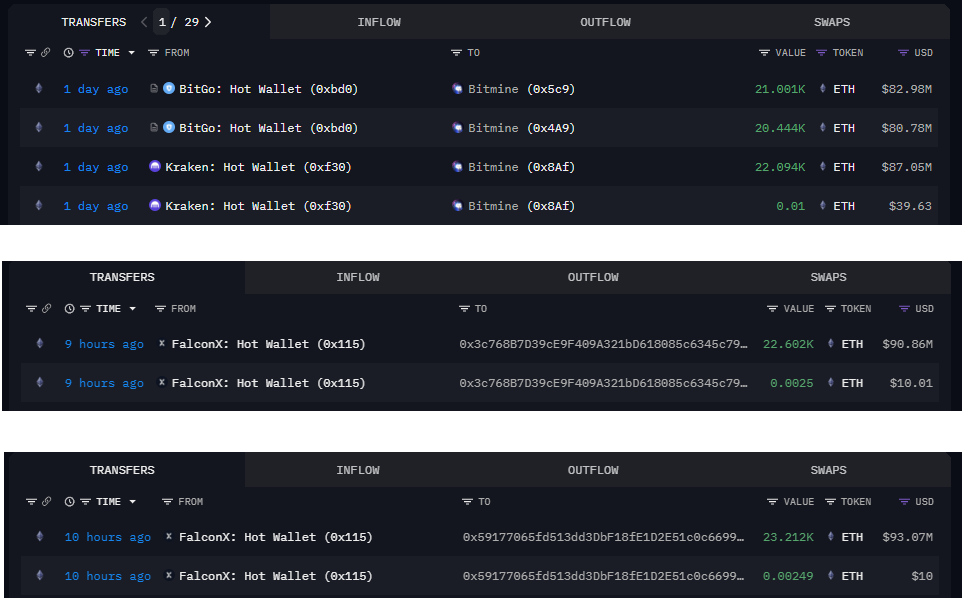Open 0x59177065 address receiving 23.212K ETH

click(603, 537)
